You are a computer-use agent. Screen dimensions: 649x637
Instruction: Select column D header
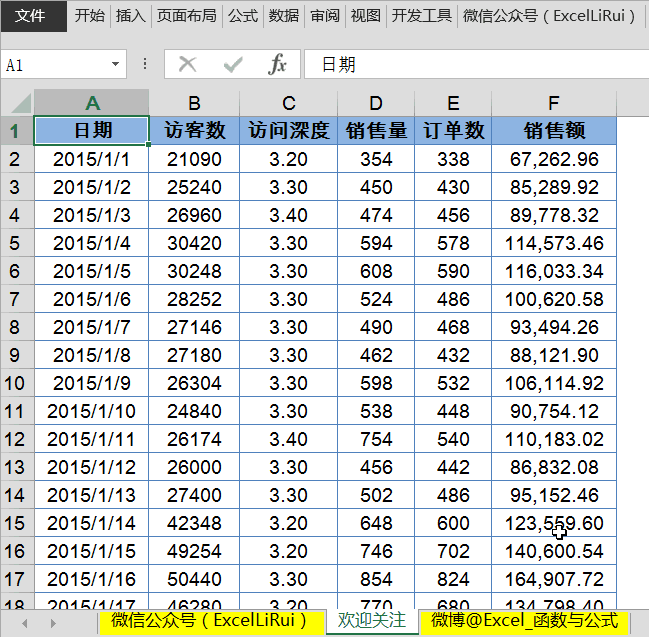point(376,103)
